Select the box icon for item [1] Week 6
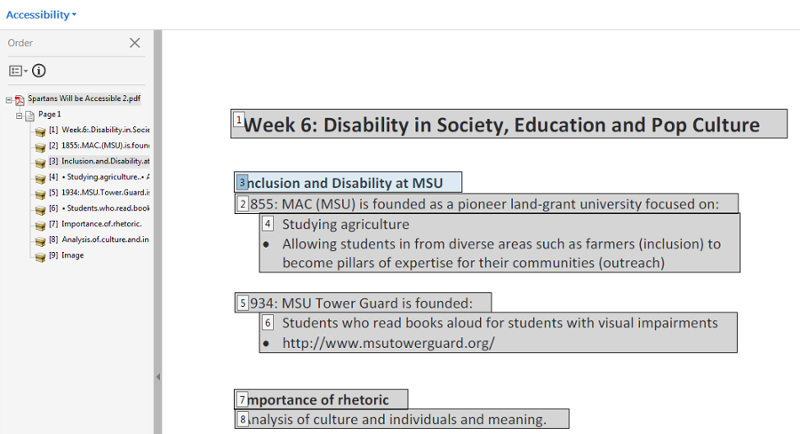Image resolution: width=800 pixels, height=434 pixels. point(40,132)
